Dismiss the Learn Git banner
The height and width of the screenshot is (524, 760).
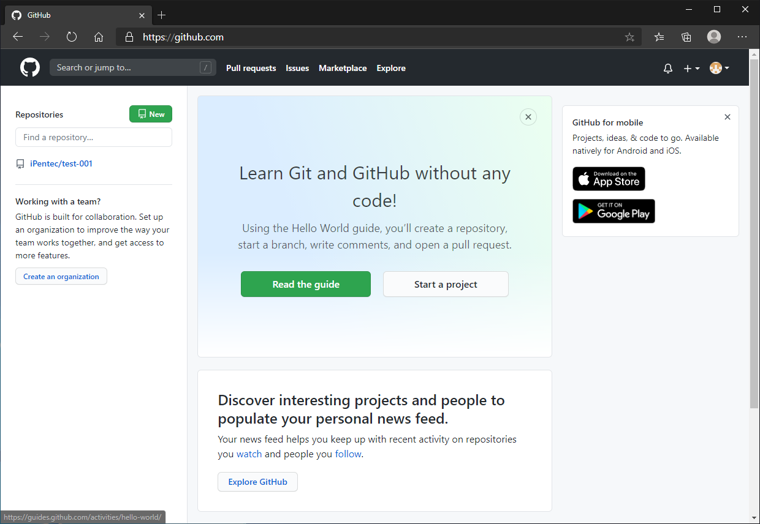pos(528,117)
